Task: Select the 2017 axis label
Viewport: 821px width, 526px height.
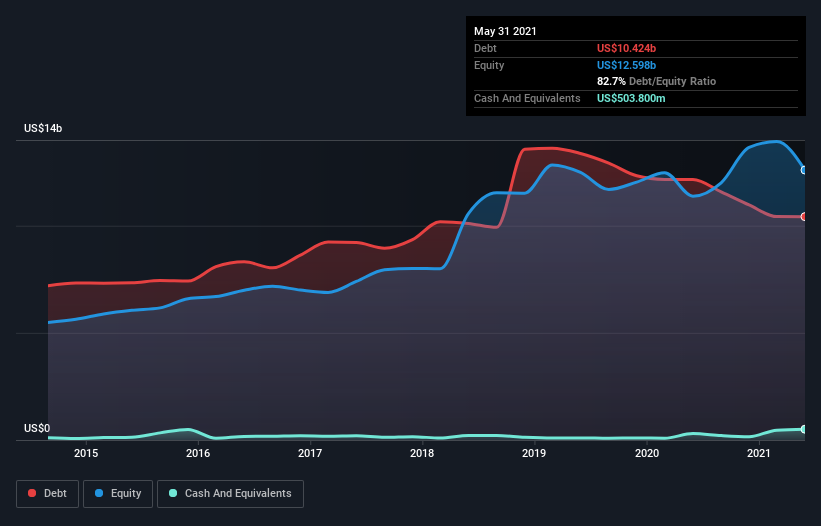Action: (x=310, y=453)
